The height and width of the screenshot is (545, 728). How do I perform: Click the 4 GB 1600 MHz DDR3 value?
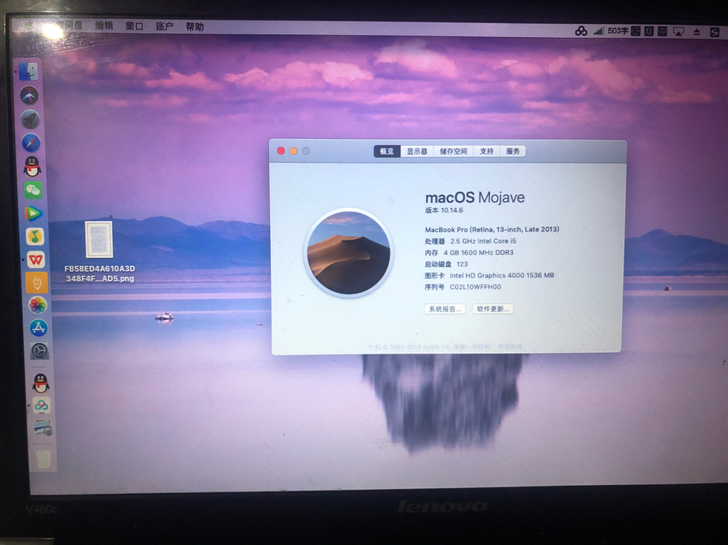point(478,253)
